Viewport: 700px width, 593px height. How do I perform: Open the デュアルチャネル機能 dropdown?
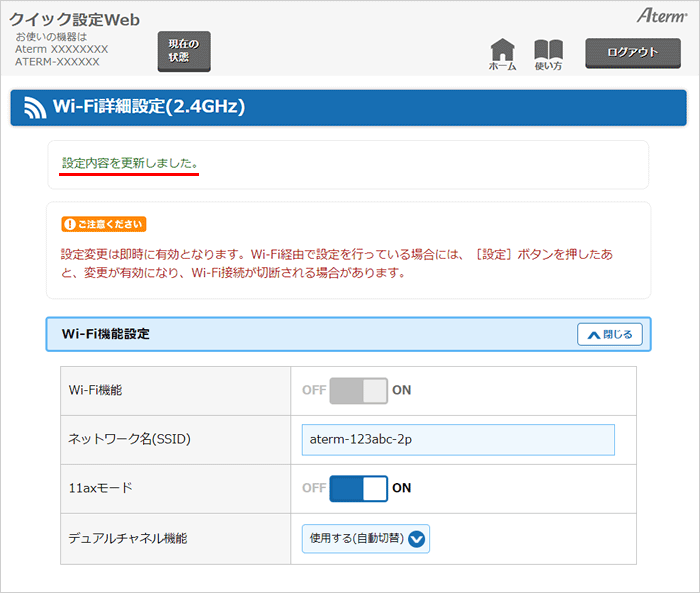pos(366,538)
